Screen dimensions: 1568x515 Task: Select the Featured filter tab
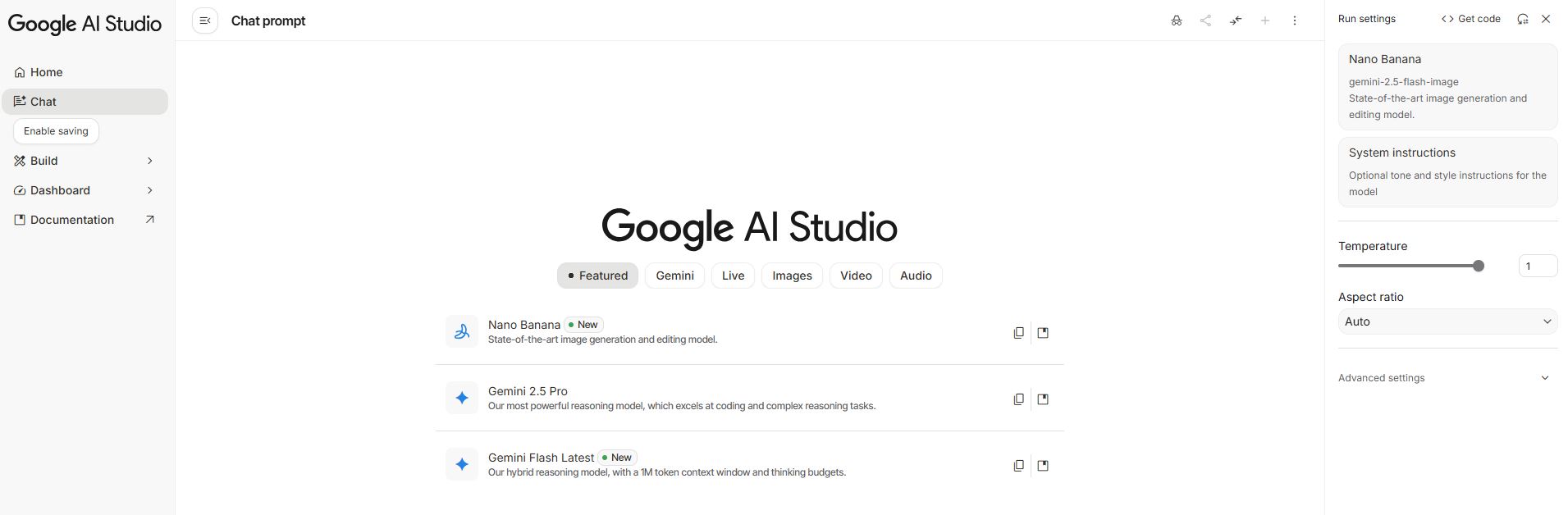597,276
